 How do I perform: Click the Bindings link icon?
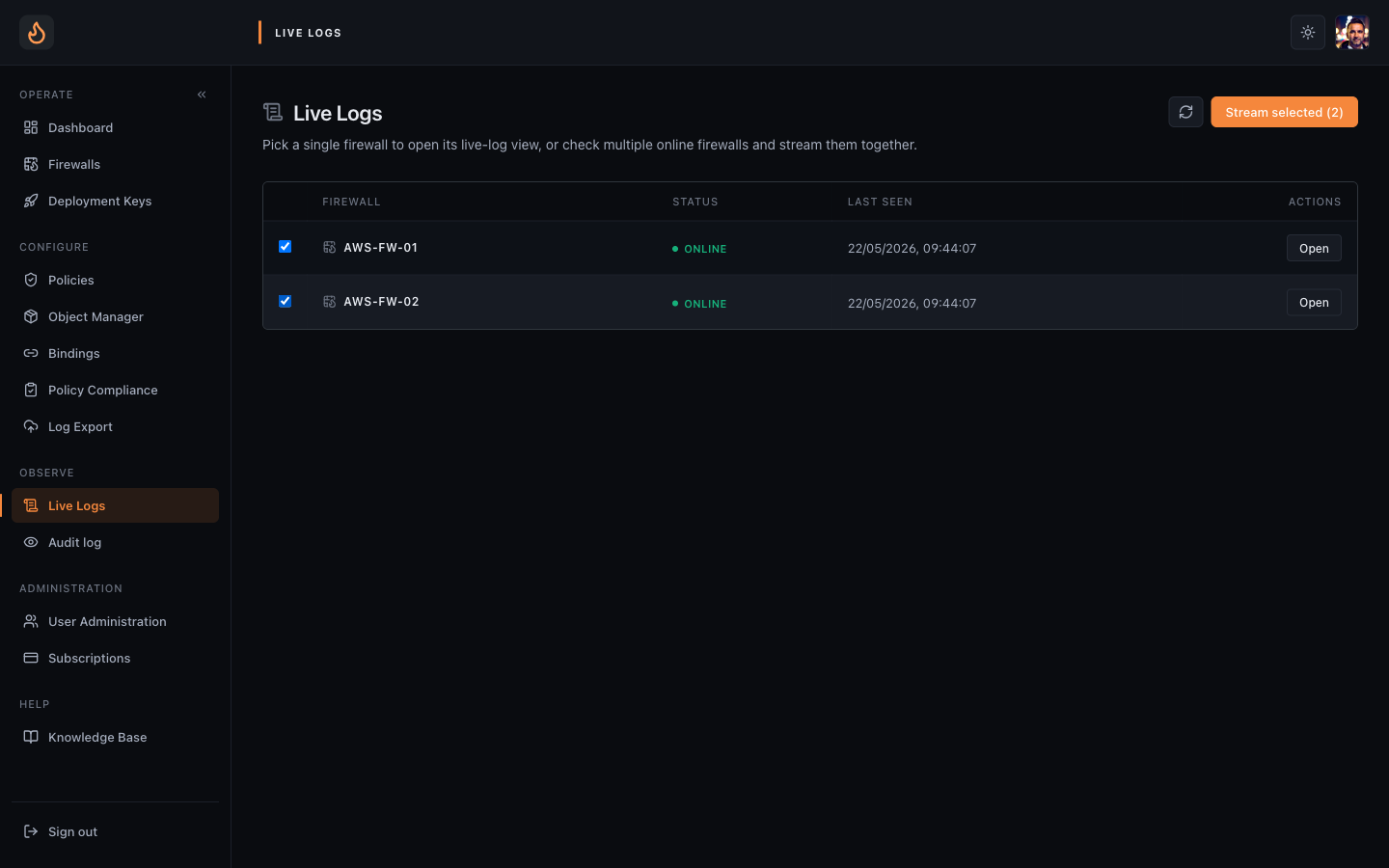pos(31,353)
